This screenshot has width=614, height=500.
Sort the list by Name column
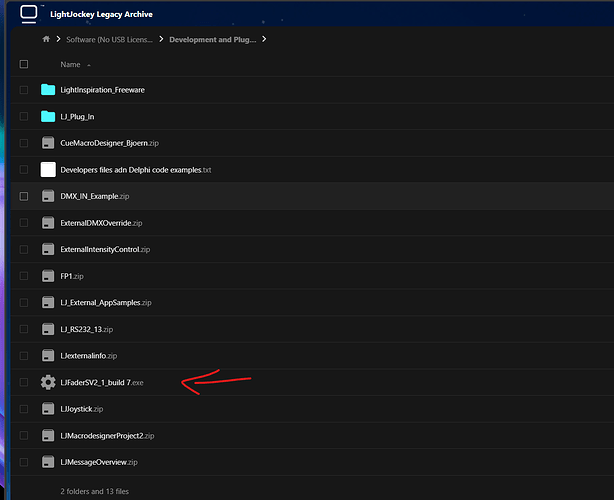tap(70, 65)
